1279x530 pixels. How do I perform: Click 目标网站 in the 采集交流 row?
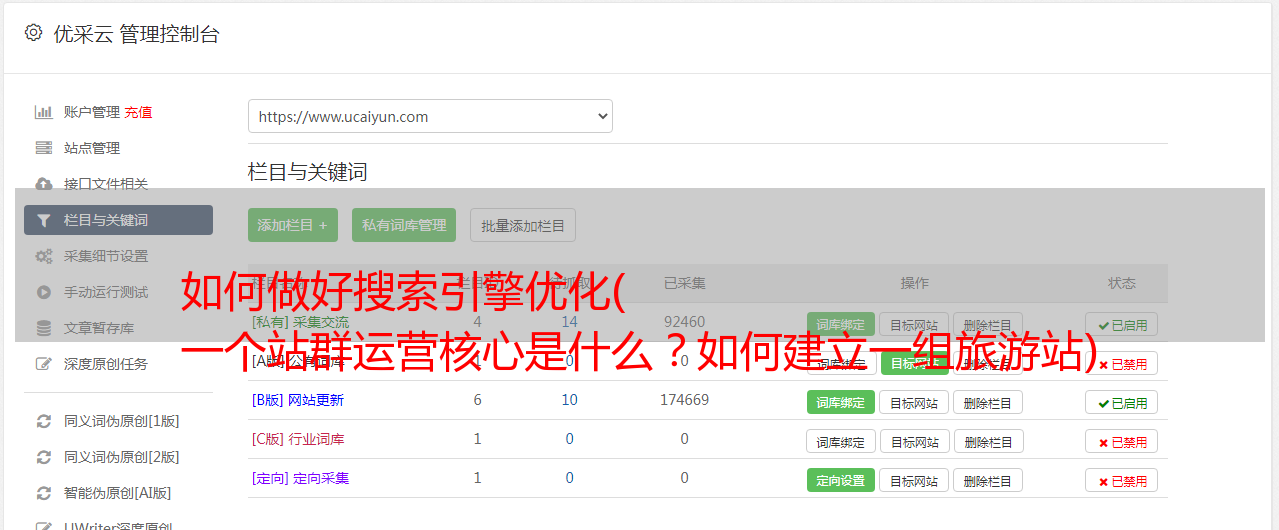click(x=914, y=324)
